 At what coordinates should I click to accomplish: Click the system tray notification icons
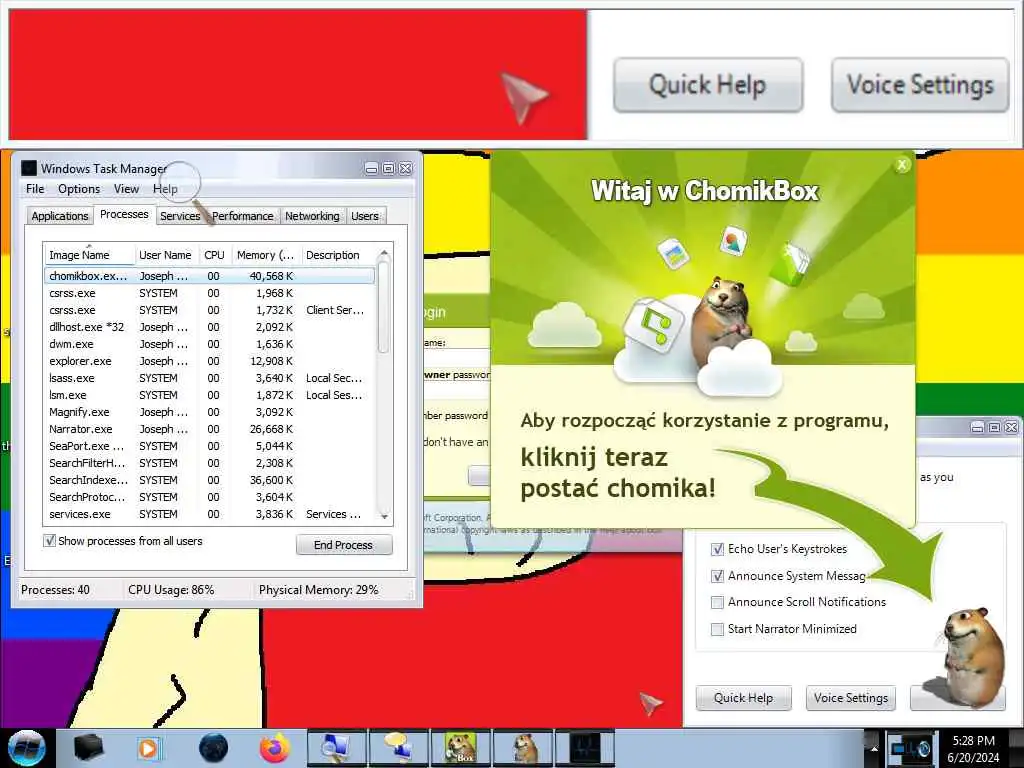coord(910,748)
